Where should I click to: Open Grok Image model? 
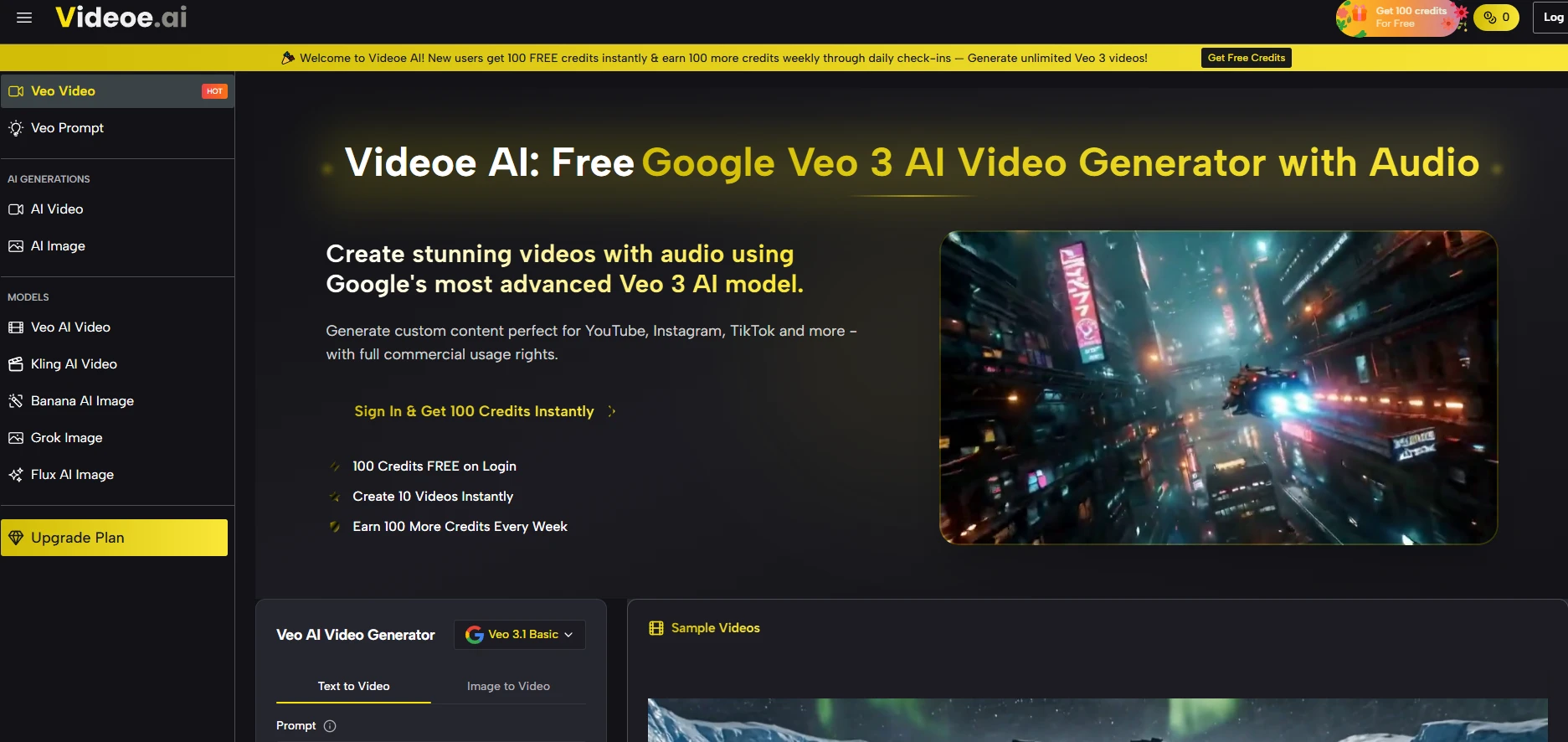point(117,438)
